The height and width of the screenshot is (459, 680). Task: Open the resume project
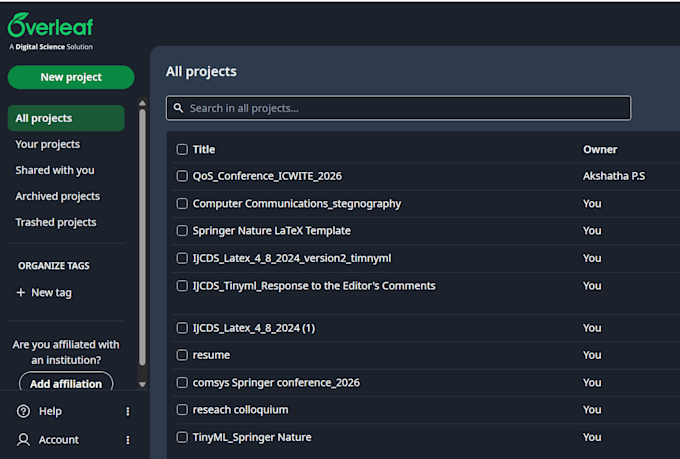pos(211,355)
